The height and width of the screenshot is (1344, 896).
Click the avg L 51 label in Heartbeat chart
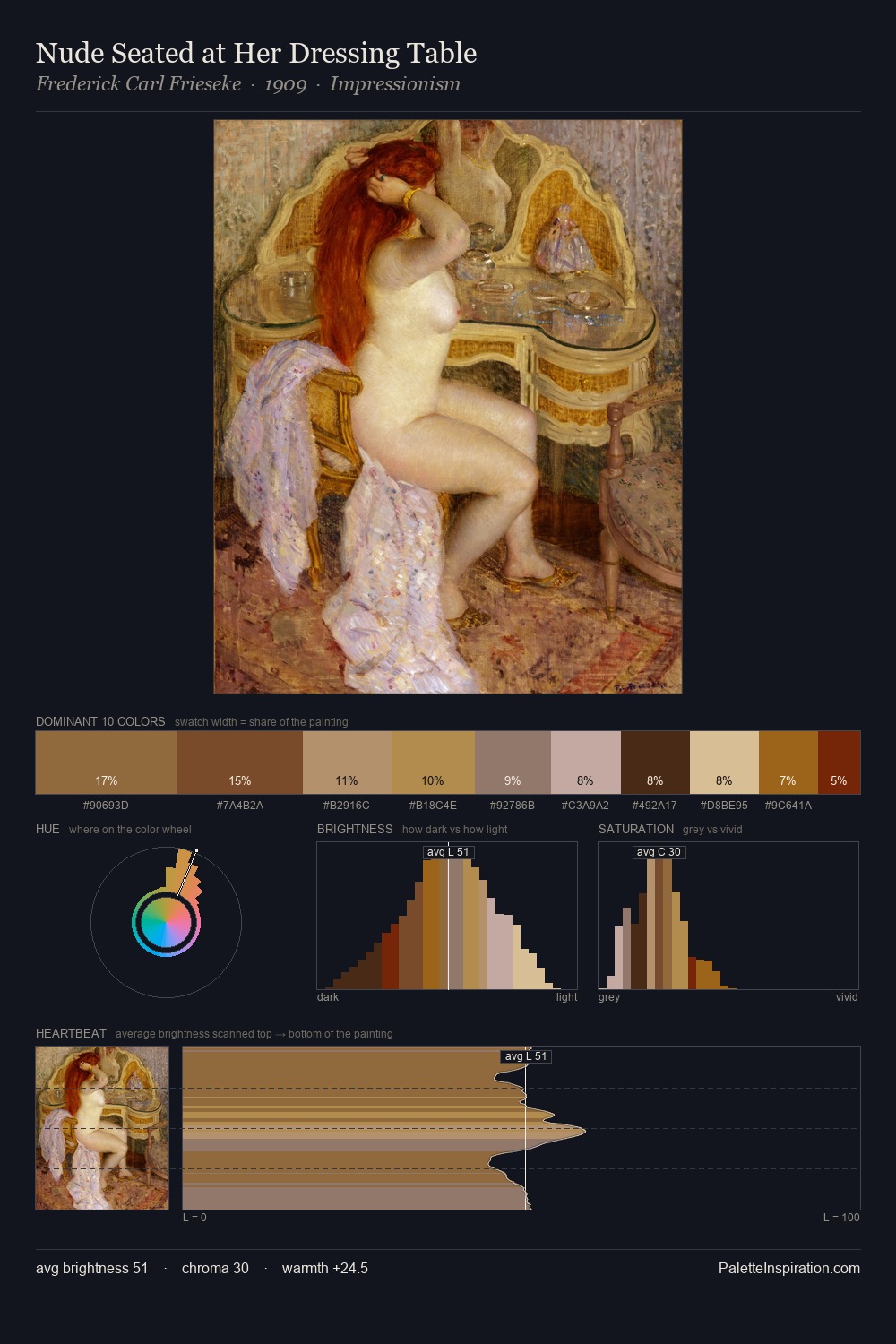point(526,1056)
